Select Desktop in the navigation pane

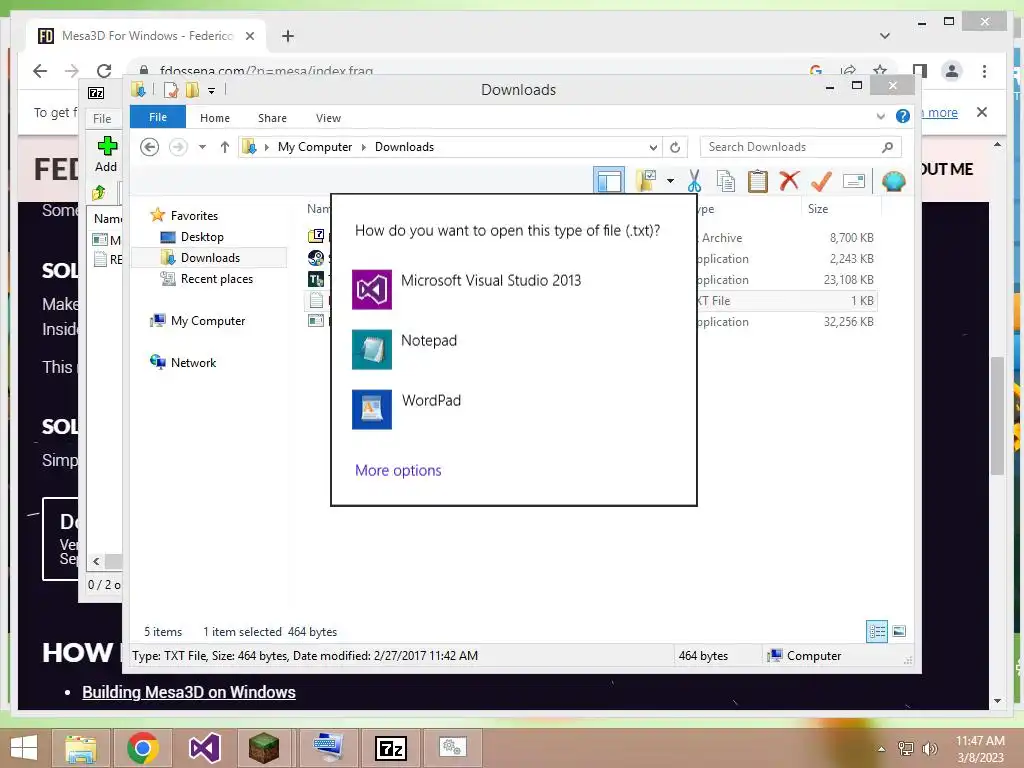click(202, 236)
